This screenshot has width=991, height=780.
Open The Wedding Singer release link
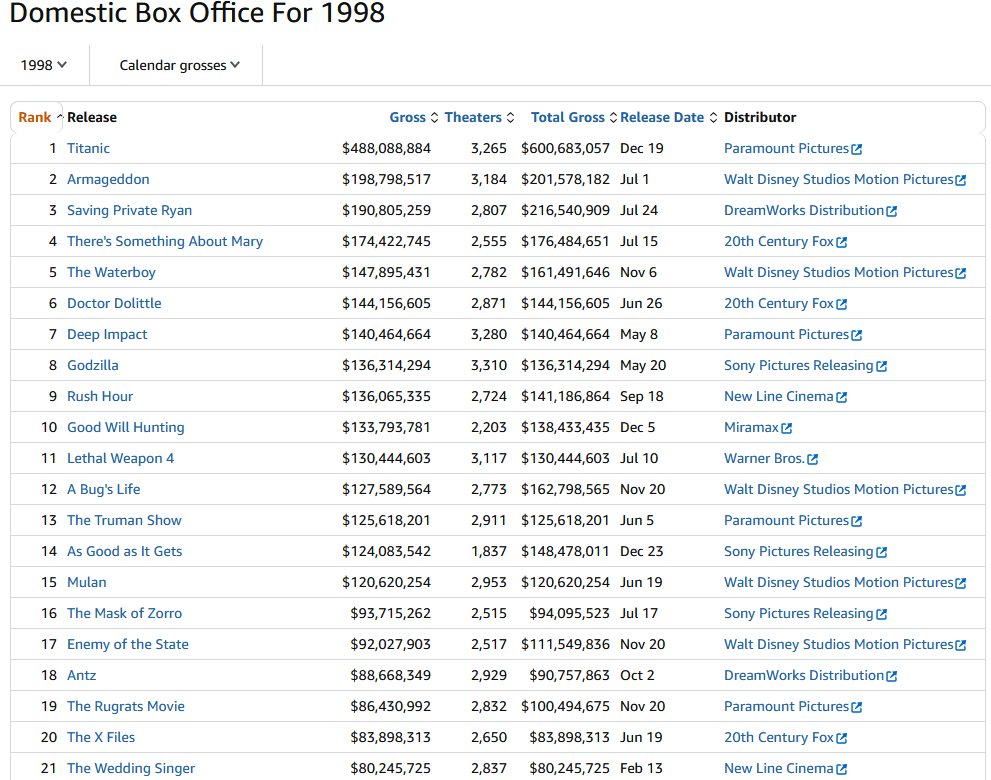(131, 767)
